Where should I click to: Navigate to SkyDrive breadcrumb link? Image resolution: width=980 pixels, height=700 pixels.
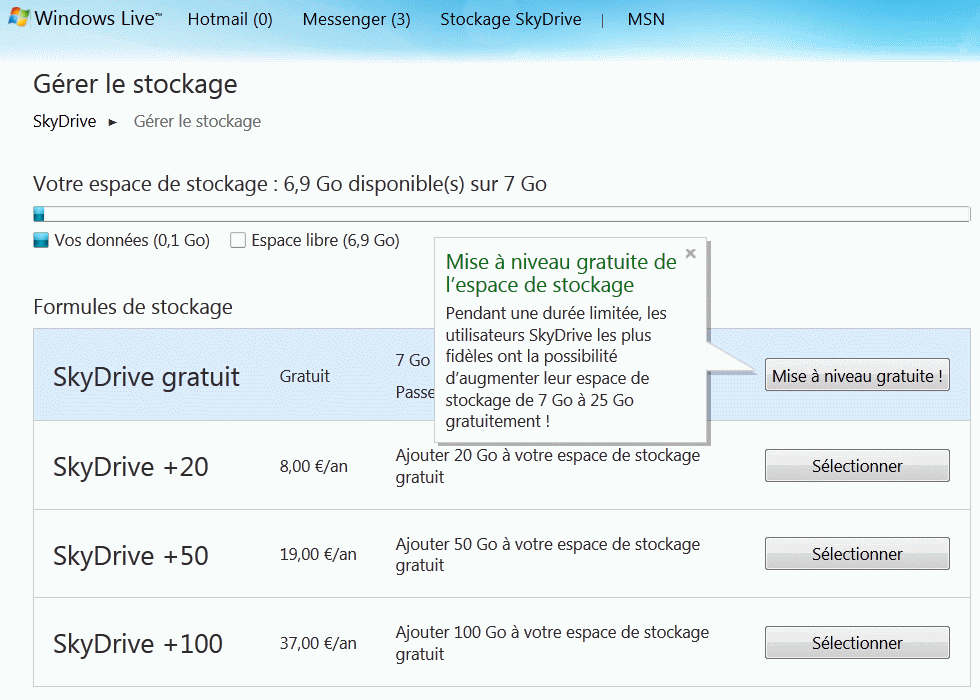[x=64, y=121]
